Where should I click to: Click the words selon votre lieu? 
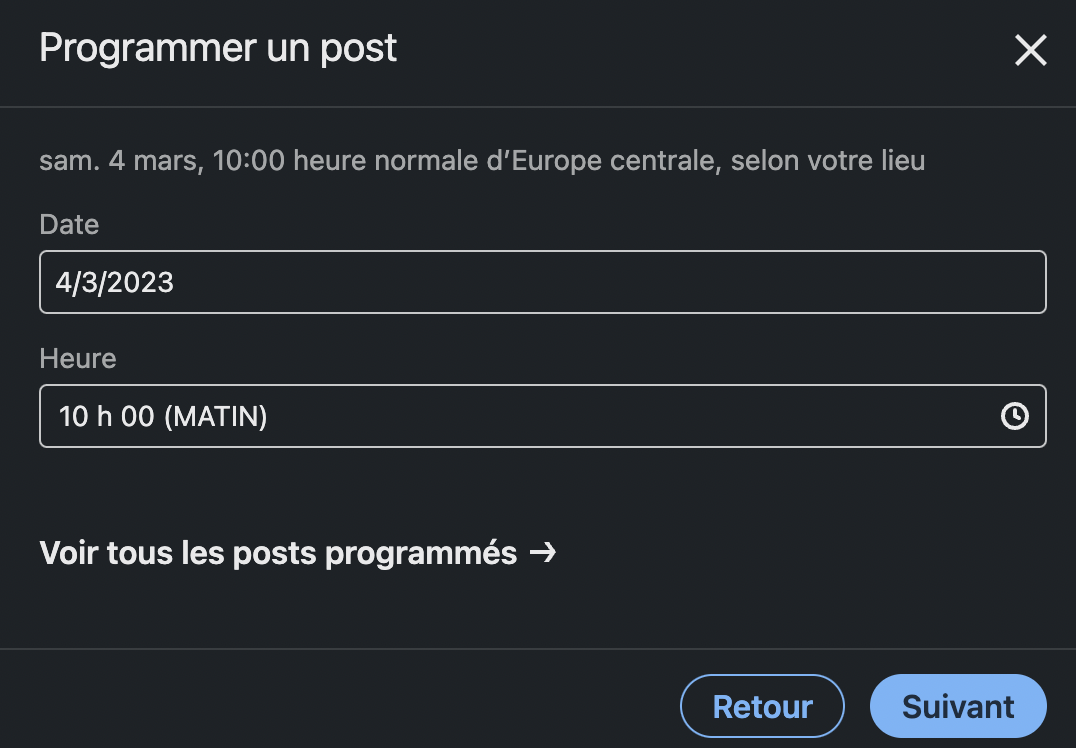(828, 160)
